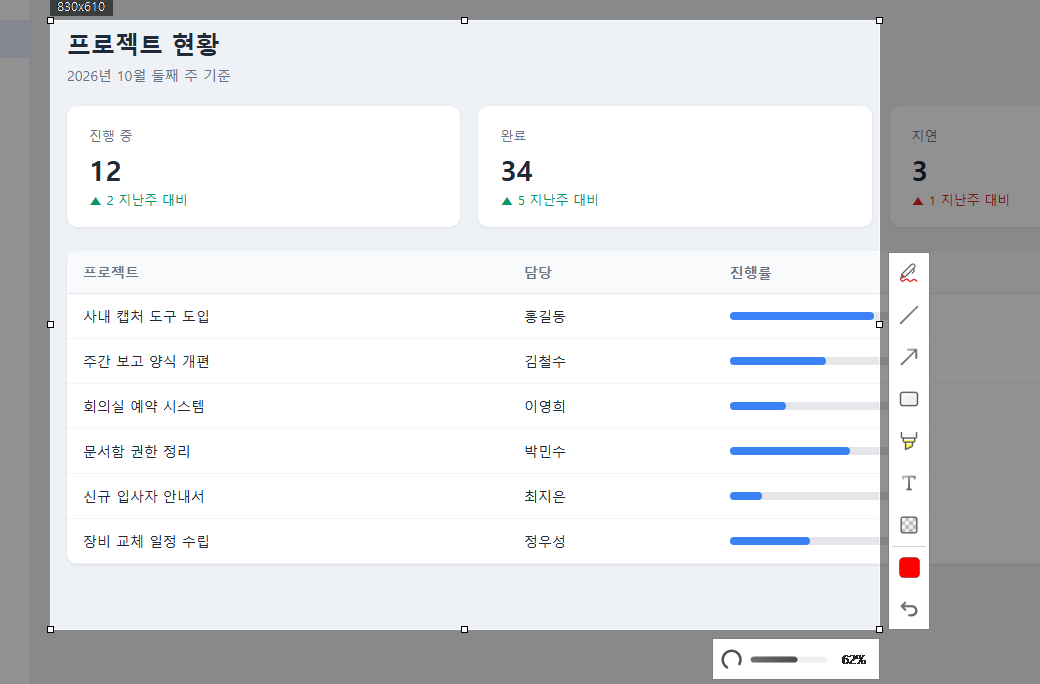Click the progress bar for 문서함 권한 정리
Screen dimensions: 1040x684
809,451
